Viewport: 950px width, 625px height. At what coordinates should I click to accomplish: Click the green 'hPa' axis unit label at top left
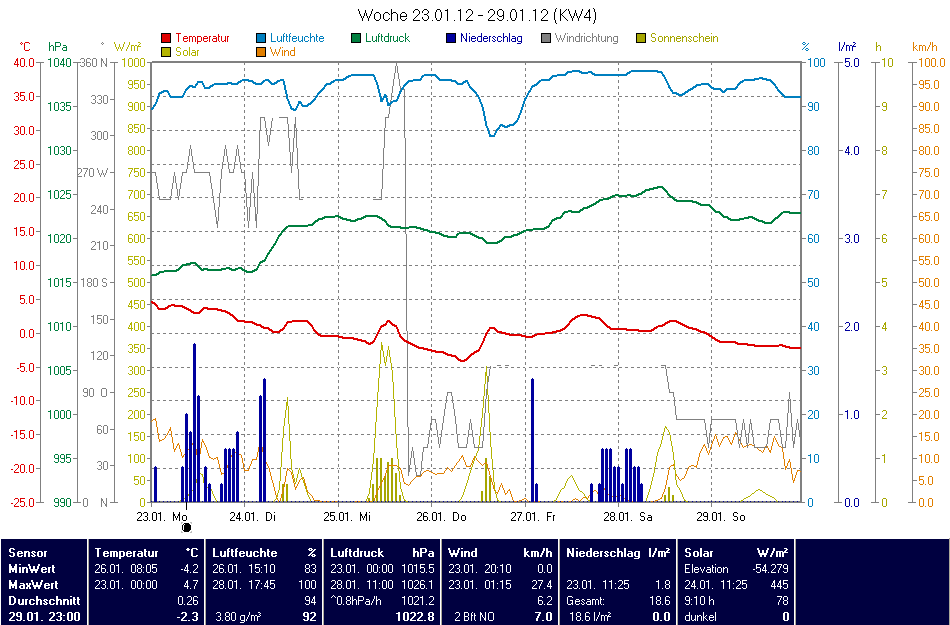(58, 47)
